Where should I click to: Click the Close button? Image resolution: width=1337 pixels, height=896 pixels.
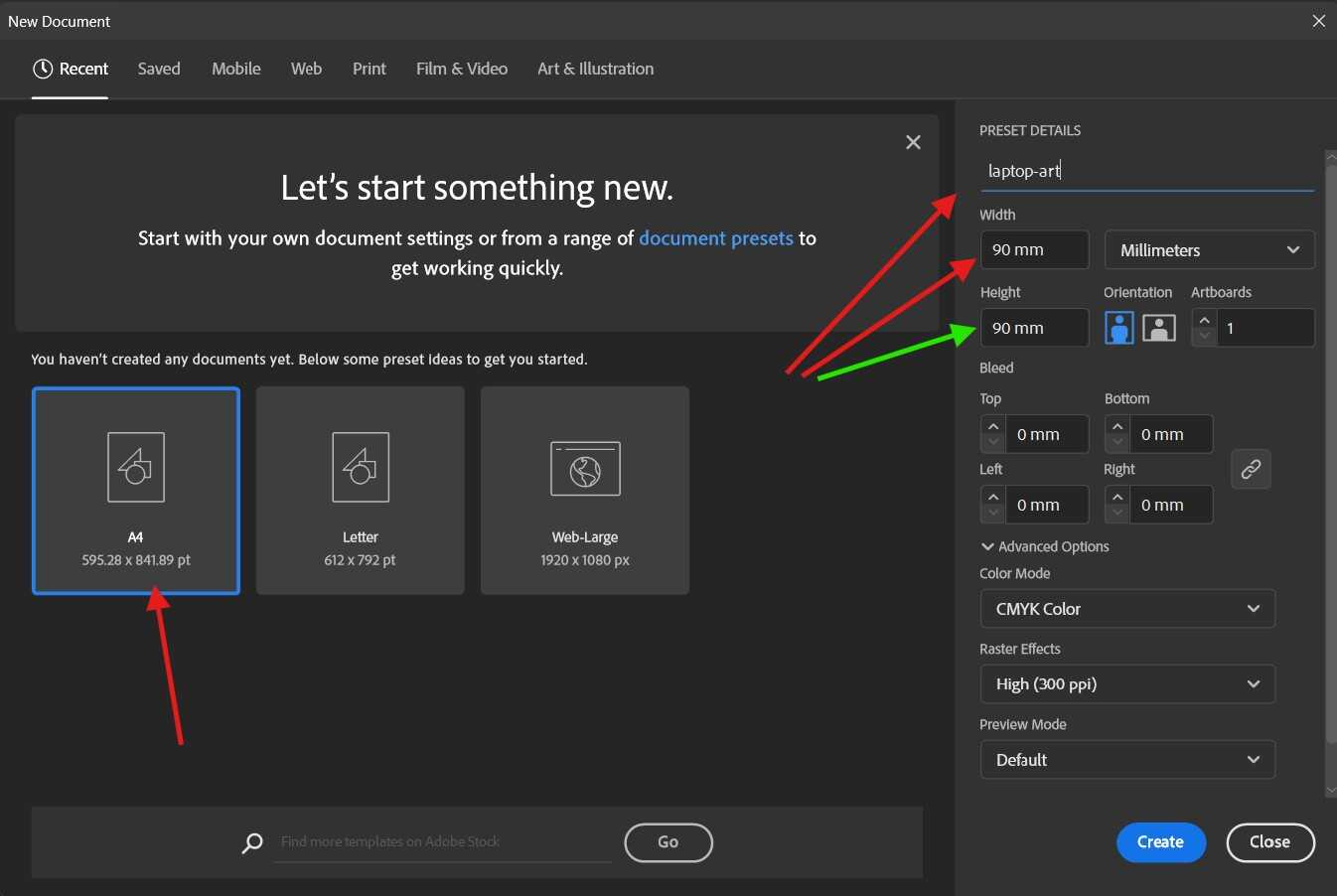tap(1270, 842)
